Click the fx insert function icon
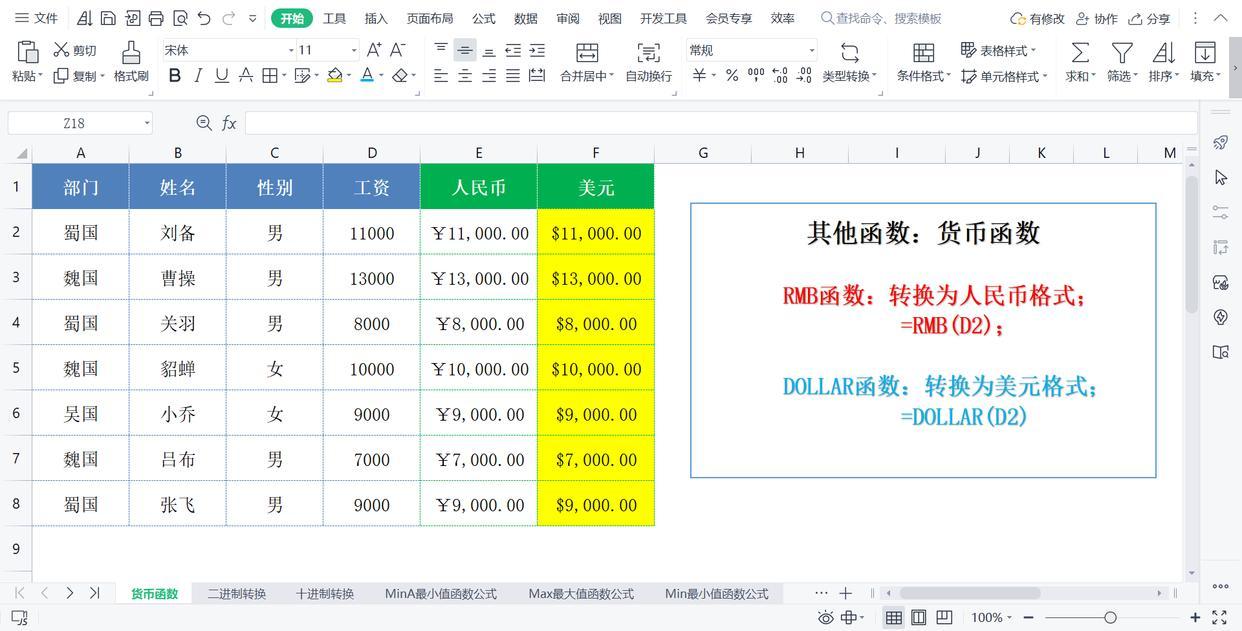The width and height of the screenshot is (1242, 631). 229,122
